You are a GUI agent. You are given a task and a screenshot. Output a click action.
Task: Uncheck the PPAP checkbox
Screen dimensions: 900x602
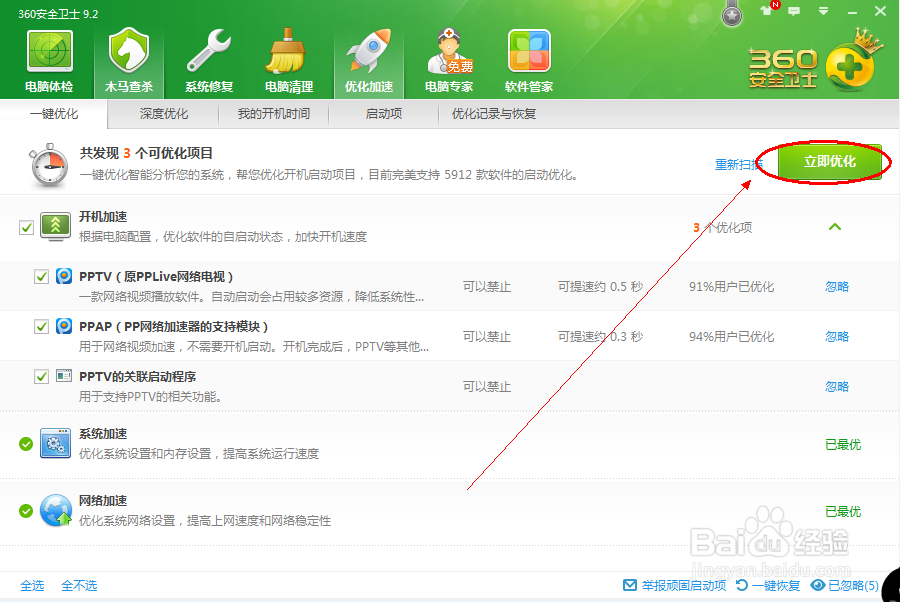coord(41,327)
